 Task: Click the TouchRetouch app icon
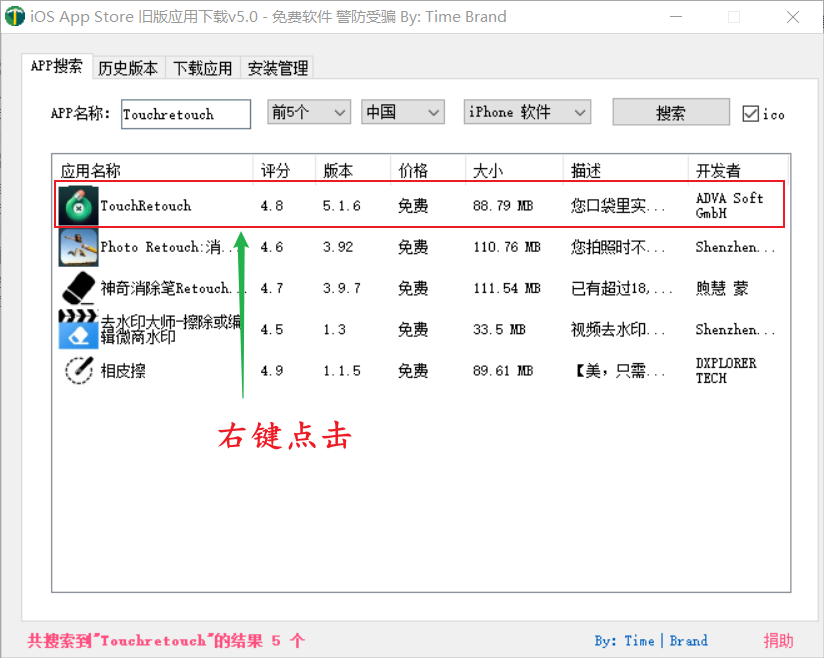click(78, 205)
